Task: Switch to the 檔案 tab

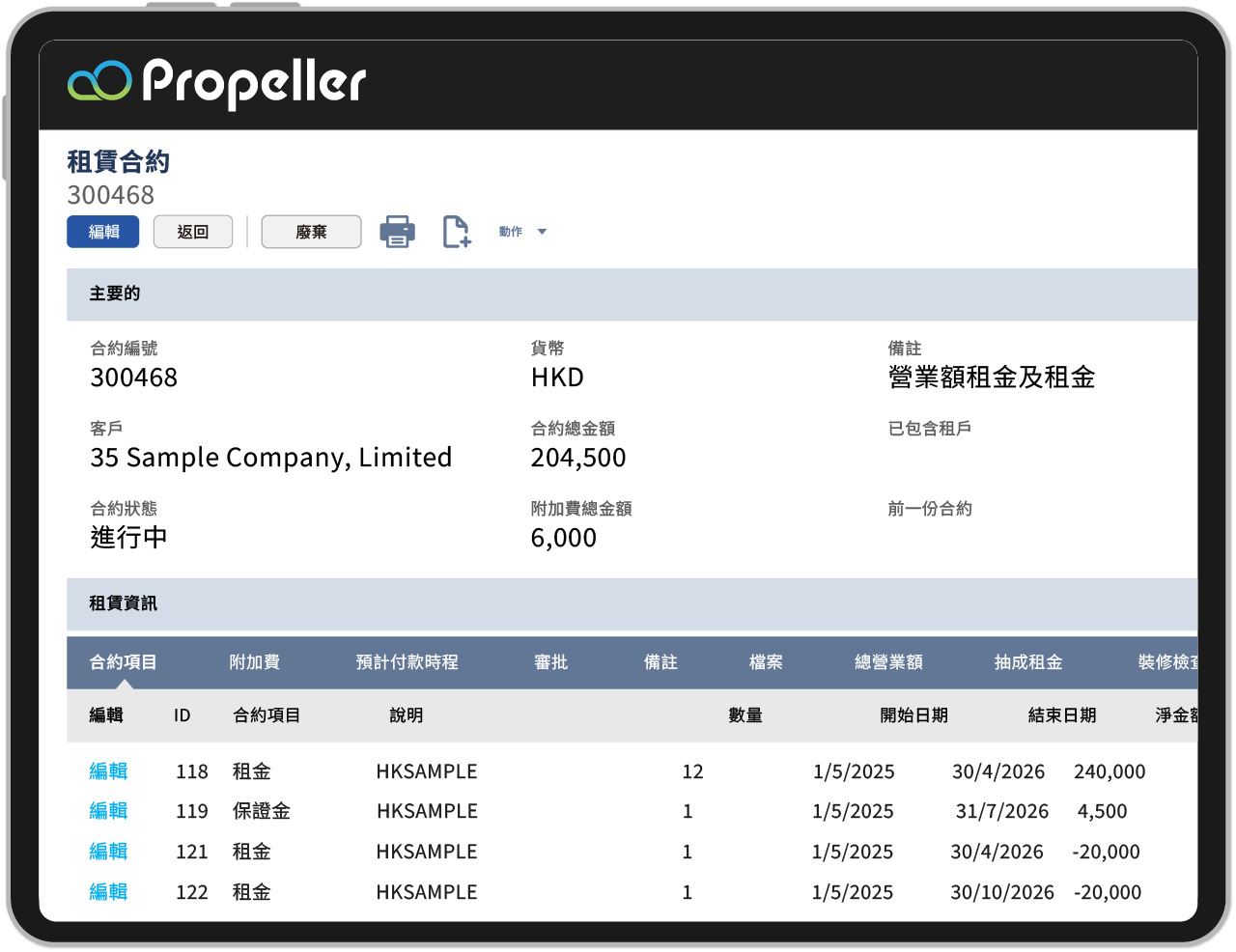Action: (x=766, y=662)
